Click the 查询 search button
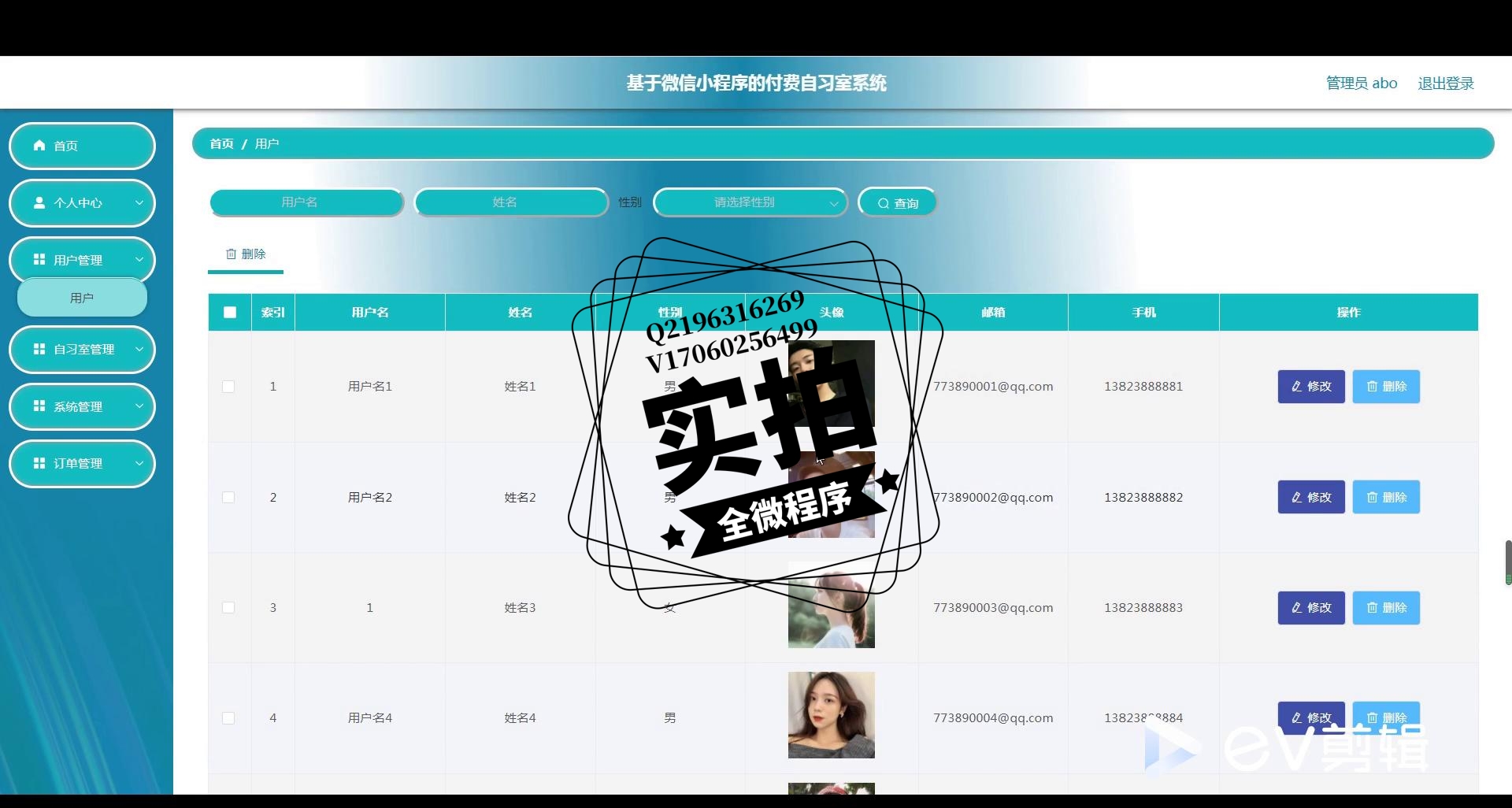 897,202
